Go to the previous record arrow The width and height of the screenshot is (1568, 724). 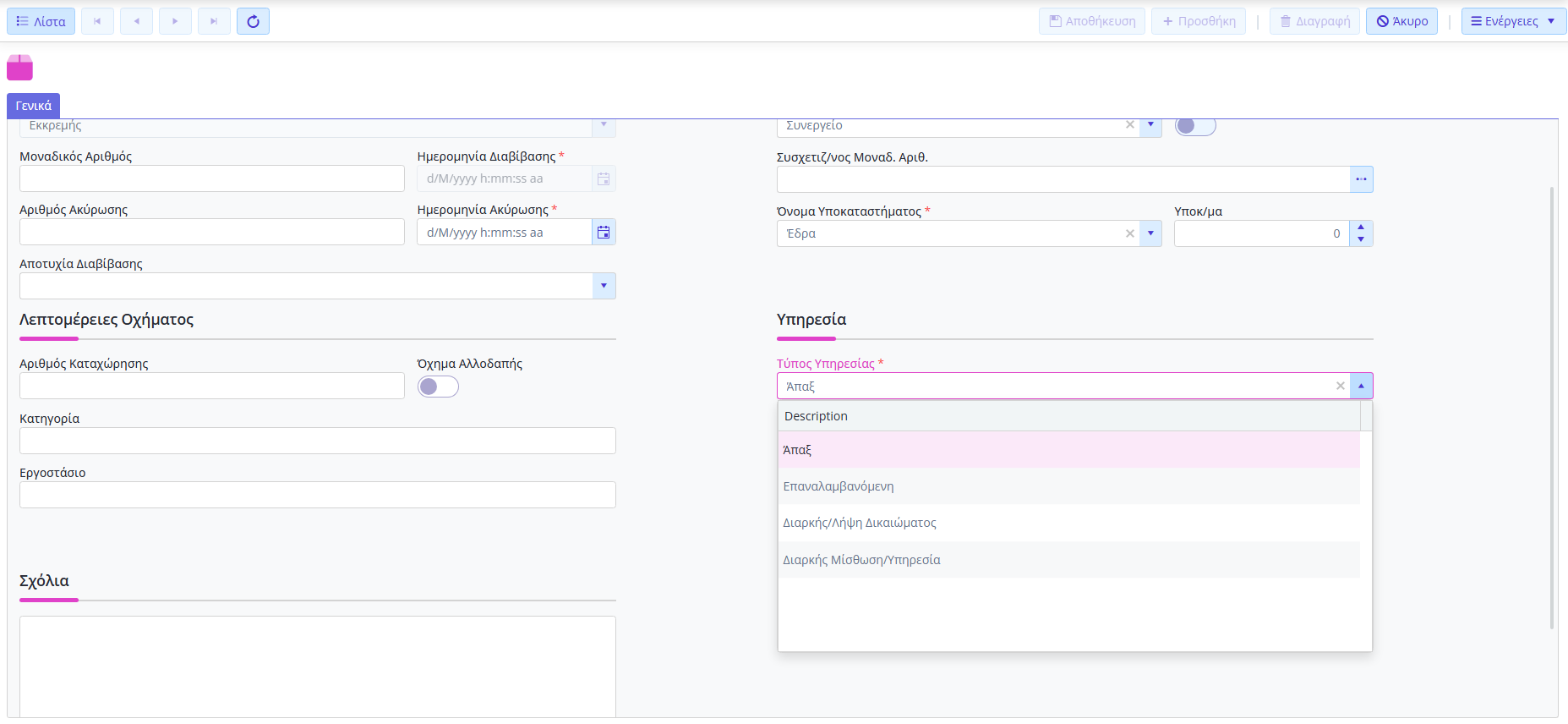click(x=136, y=21)
